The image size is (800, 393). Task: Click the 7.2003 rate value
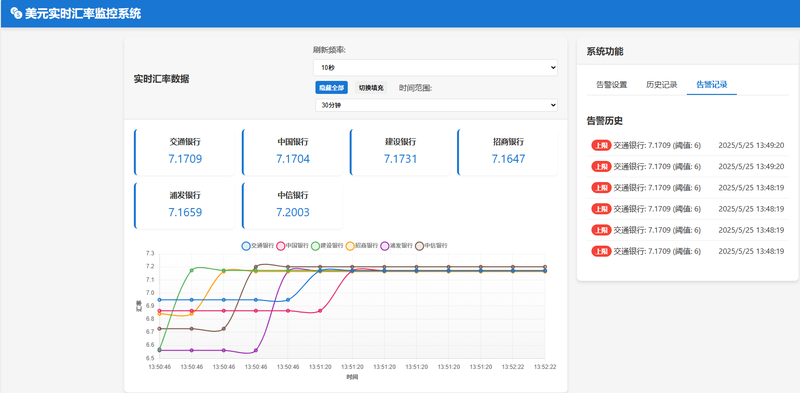[x=293, y=212]
